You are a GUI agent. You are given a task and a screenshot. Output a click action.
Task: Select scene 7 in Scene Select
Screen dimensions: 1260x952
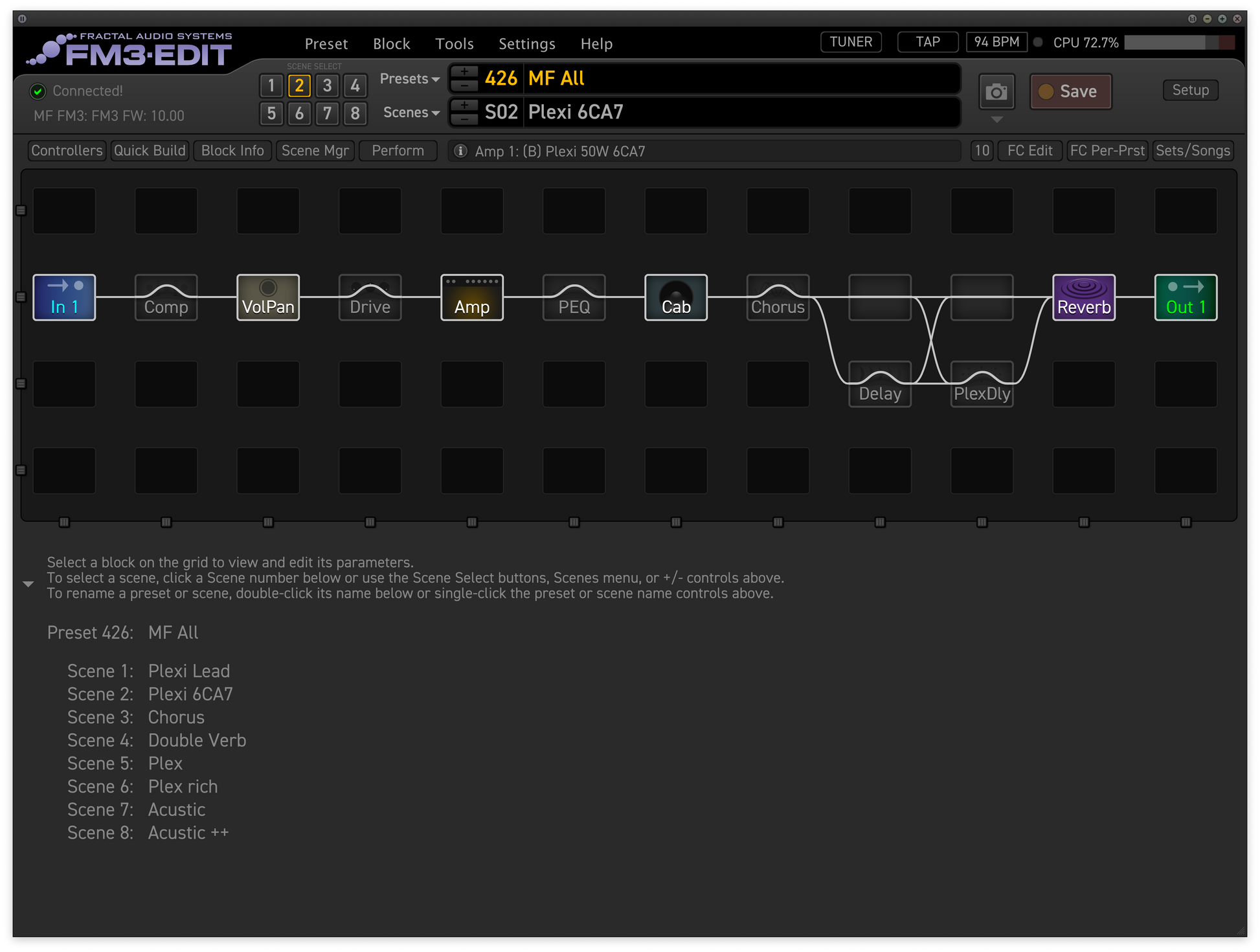[x=327, y=113]
